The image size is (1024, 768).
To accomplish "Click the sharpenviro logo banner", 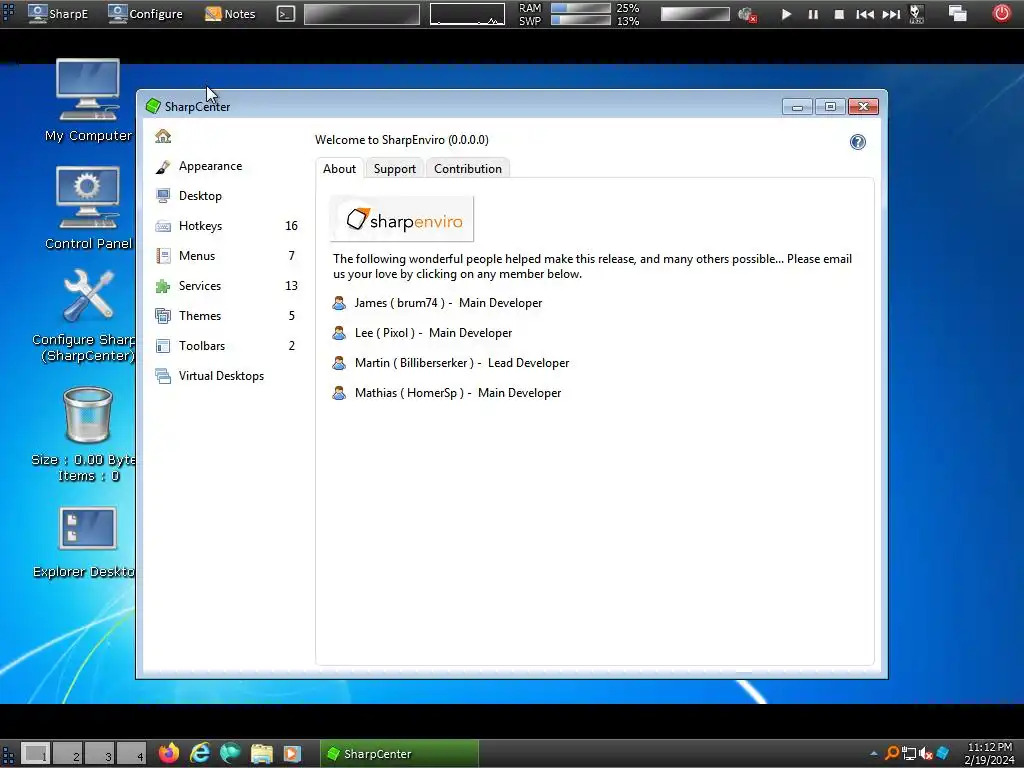I will click(402, 219).
